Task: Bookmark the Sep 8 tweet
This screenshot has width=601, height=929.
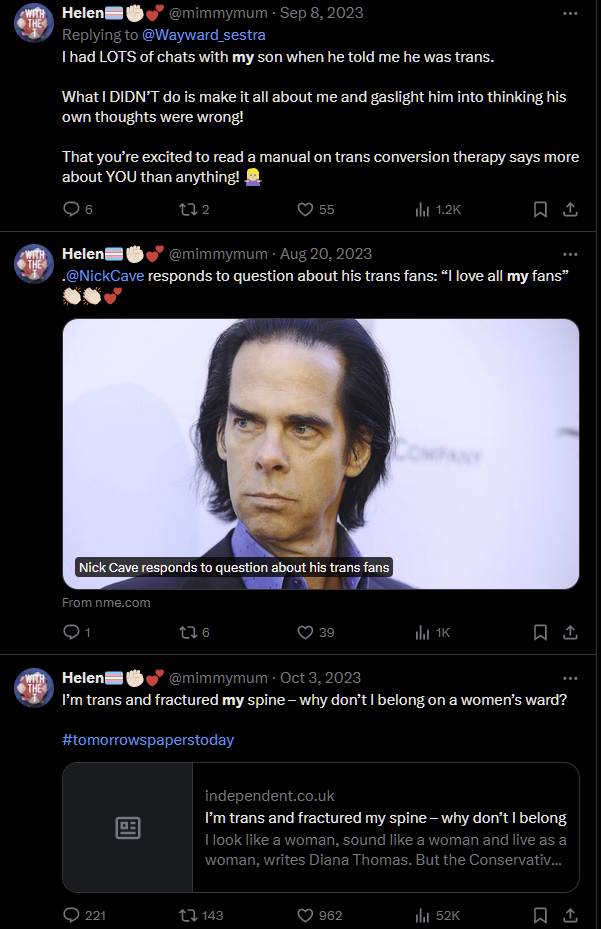Action: point(540,209)
